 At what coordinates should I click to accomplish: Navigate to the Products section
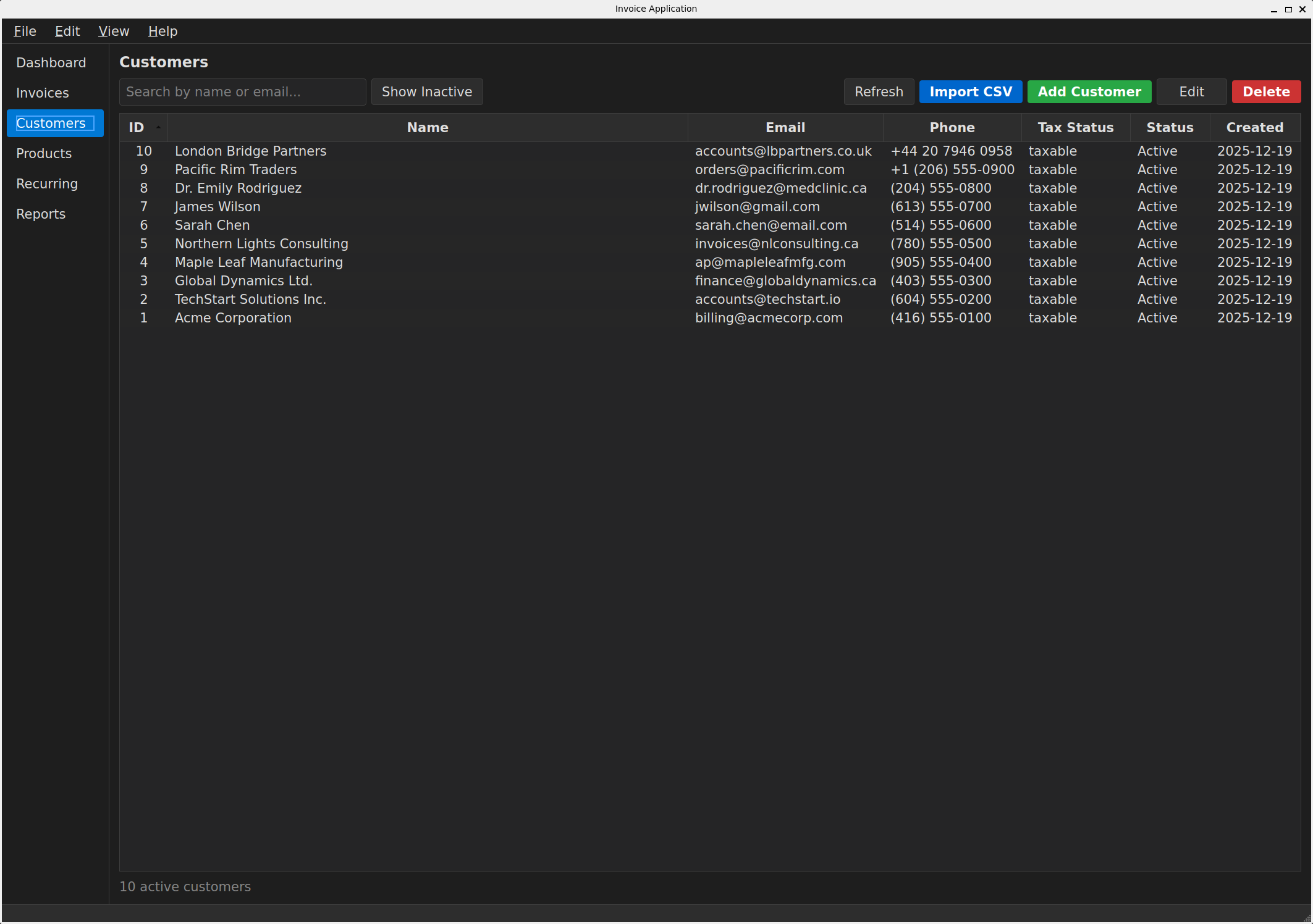click(x=44, y=153)
